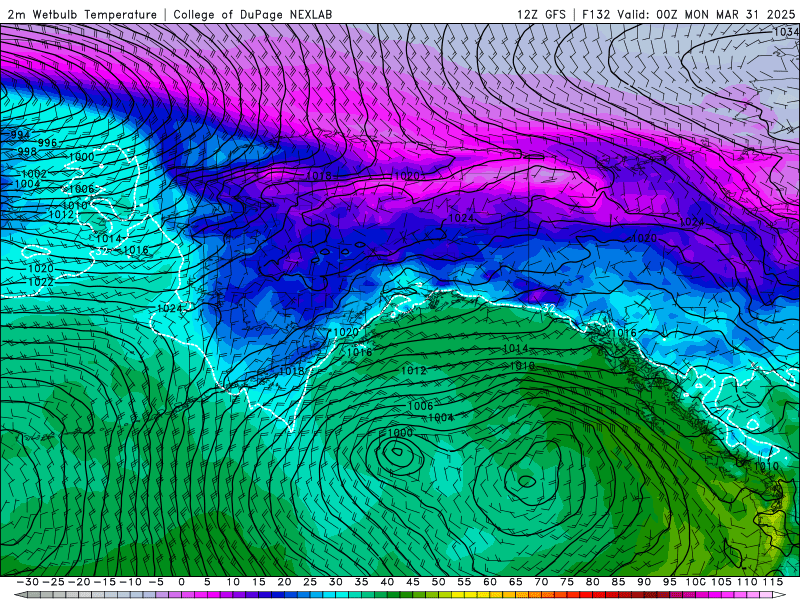Click the 998 isobar label
This screenshot has width=800, height=600.
(x=27, y=152)
